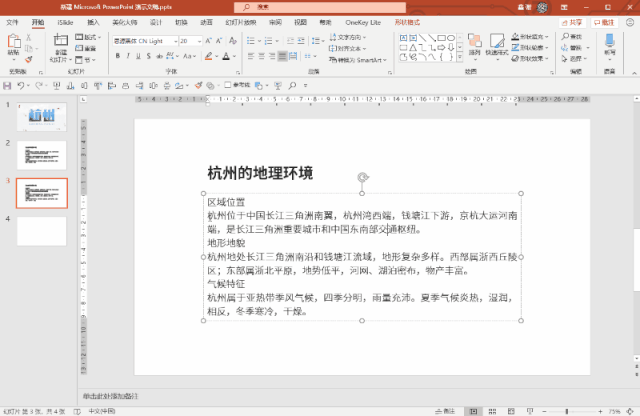This screenshot has height=416, width=640.
Task: Open the shape outline (形状轮廓) dropdown
Action: point(530,47)
